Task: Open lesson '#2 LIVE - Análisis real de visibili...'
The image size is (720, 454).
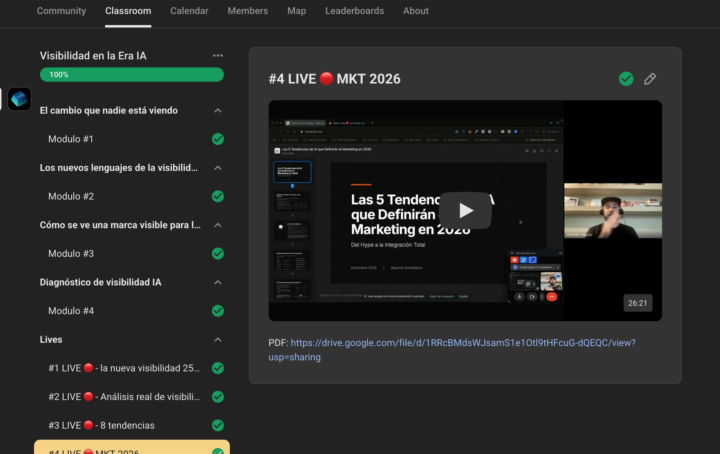Action: [124, 397]
